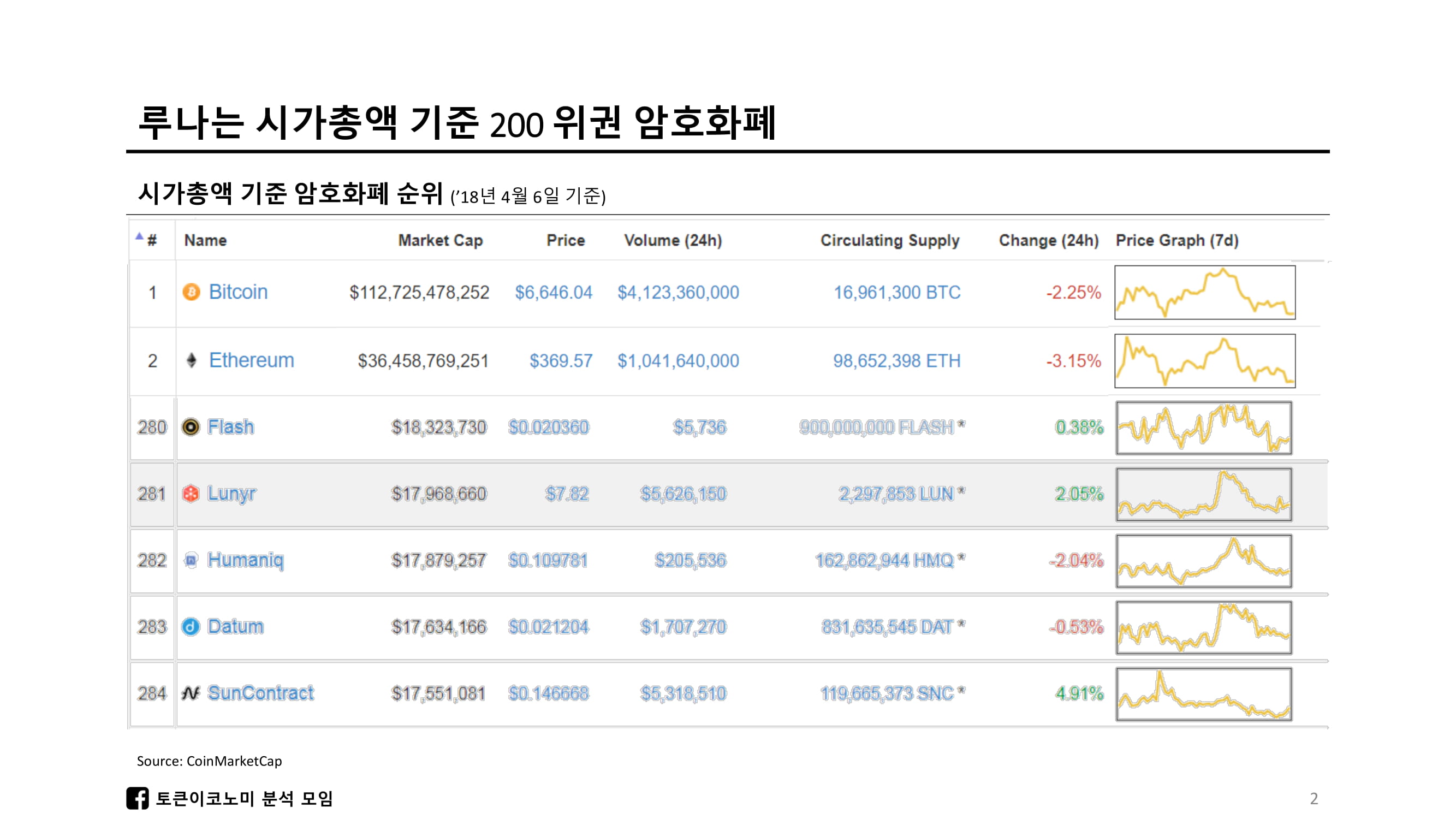
Task: Click Flash volume $5,736
Action: point(699,428)
